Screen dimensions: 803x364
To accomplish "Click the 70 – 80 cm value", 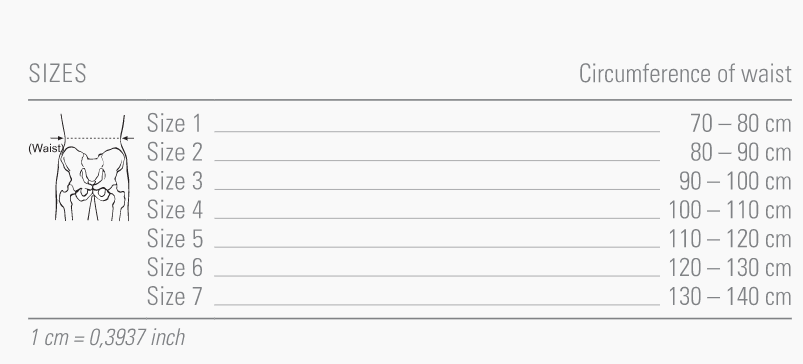I will click(741, 124).
